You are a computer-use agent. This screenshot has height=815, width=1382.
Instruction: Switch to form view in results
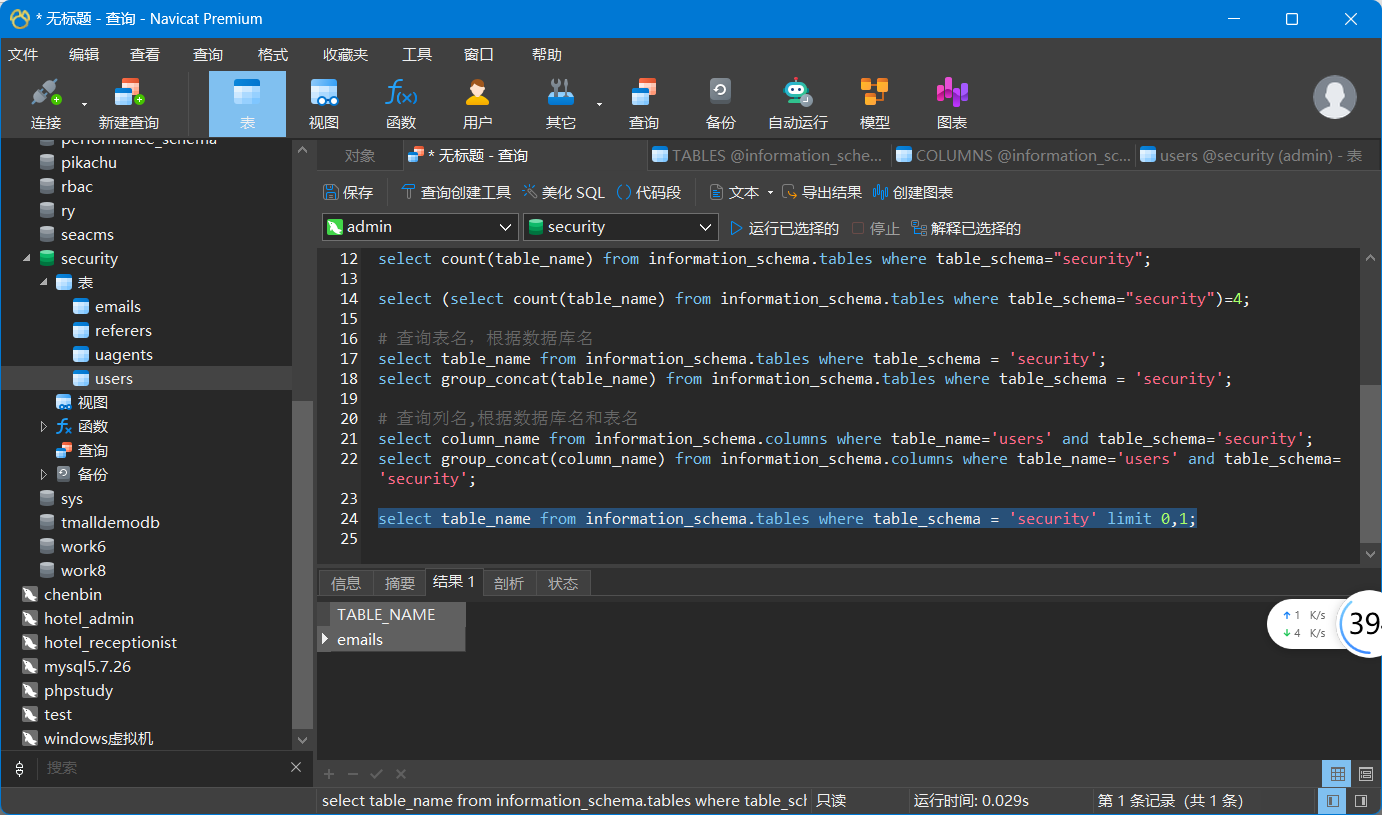tap(1366, 773)
